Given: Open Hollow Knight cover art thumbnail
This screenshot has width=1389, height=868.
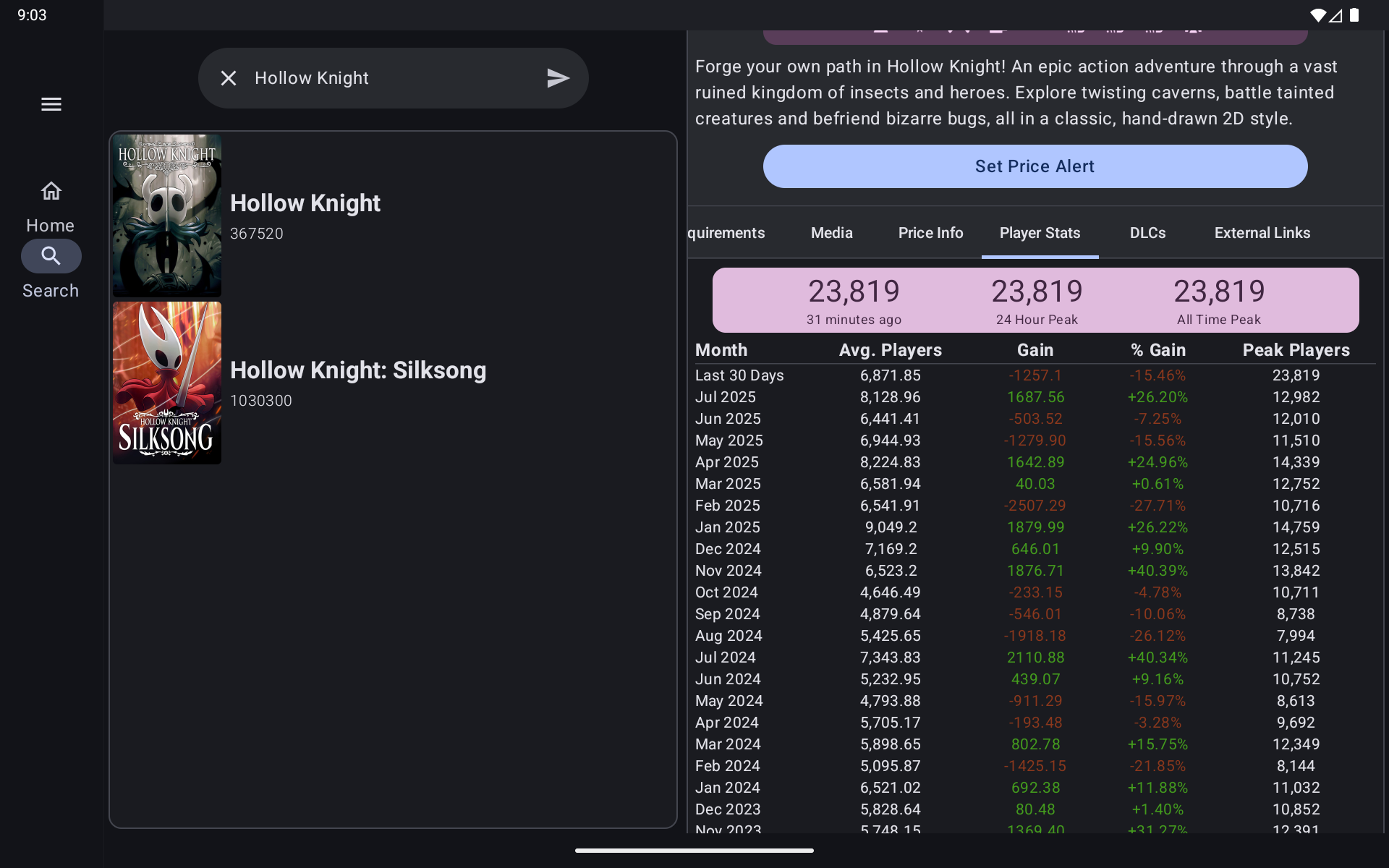Looking at the screenshot, I should [167, 216].
